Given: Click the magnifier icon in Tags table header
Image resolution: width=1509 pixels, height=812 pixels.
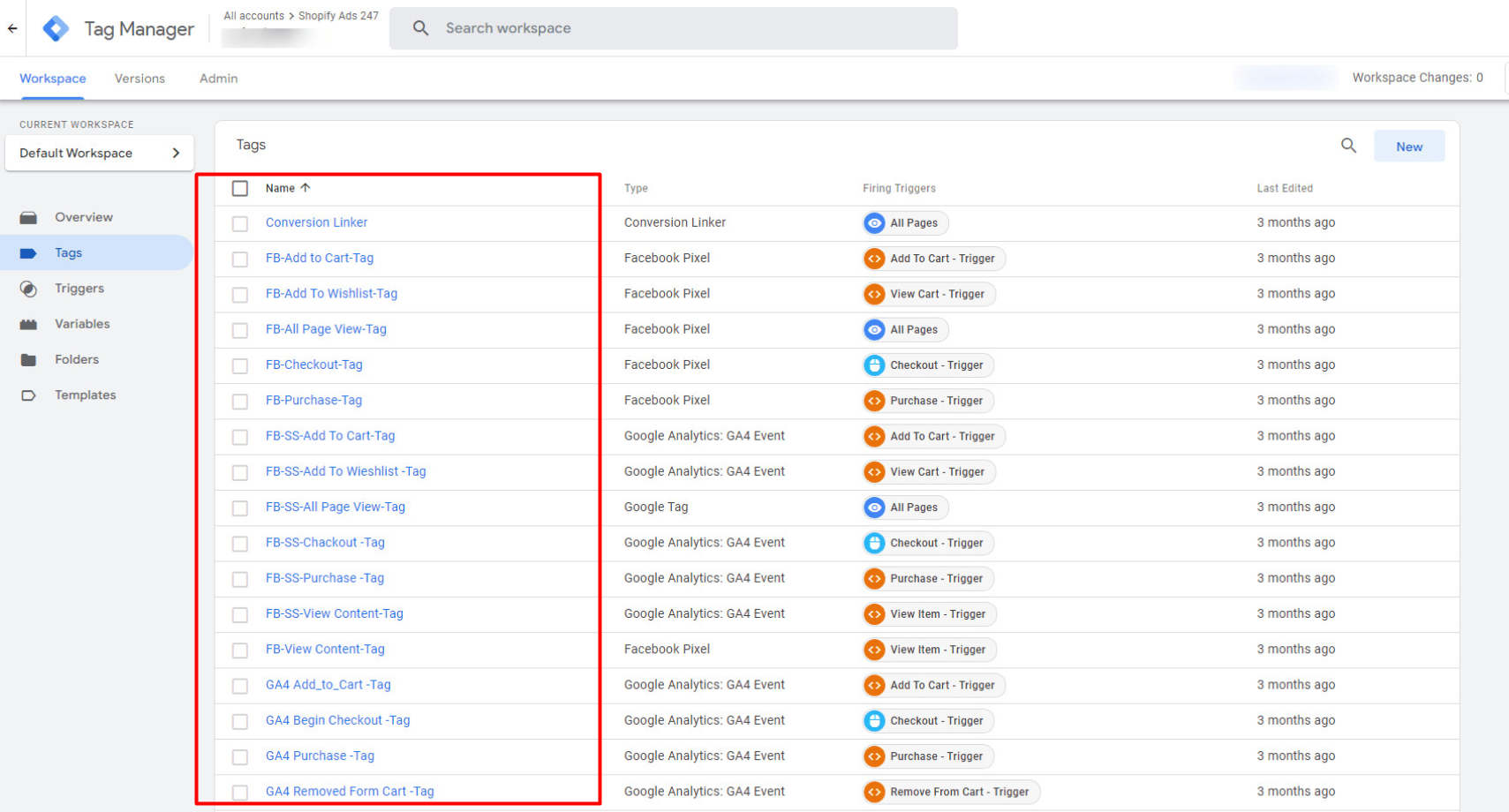Looking at the screenshot, I should (x=1348, y=146).
